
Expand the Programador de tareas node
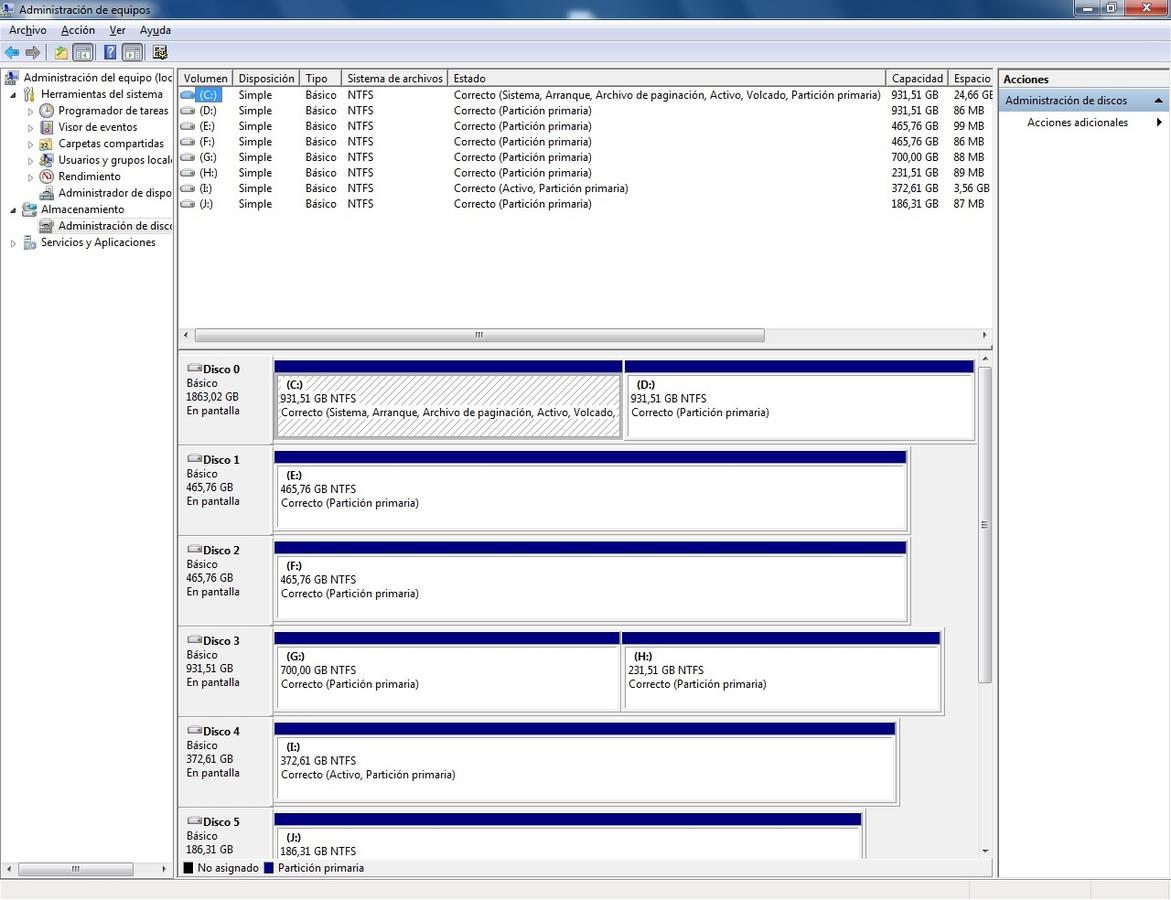tap(31, 112)
